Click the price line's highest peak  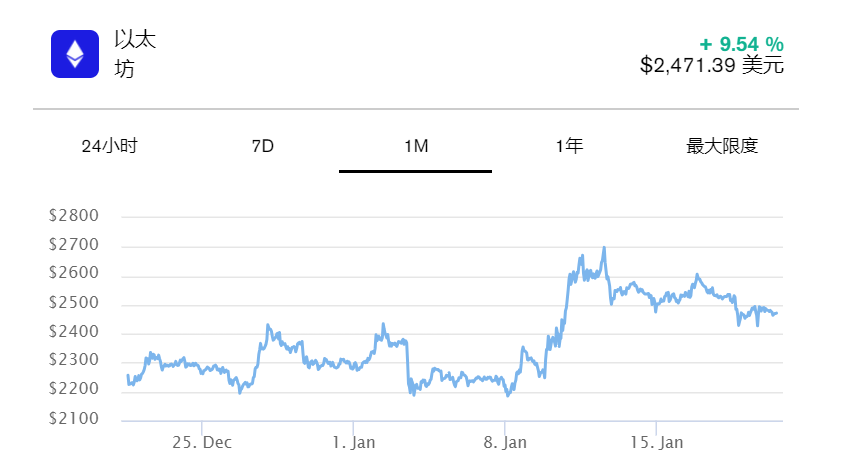604,248
